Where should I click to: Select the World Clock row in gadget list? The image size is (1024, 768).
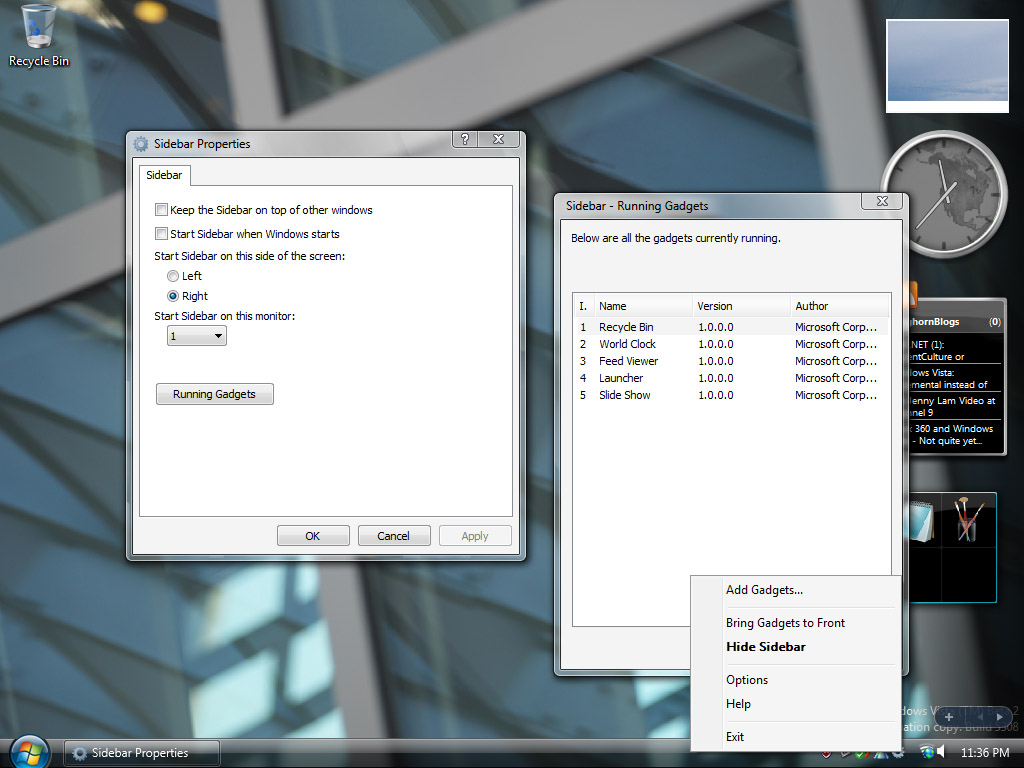point(731,344)
